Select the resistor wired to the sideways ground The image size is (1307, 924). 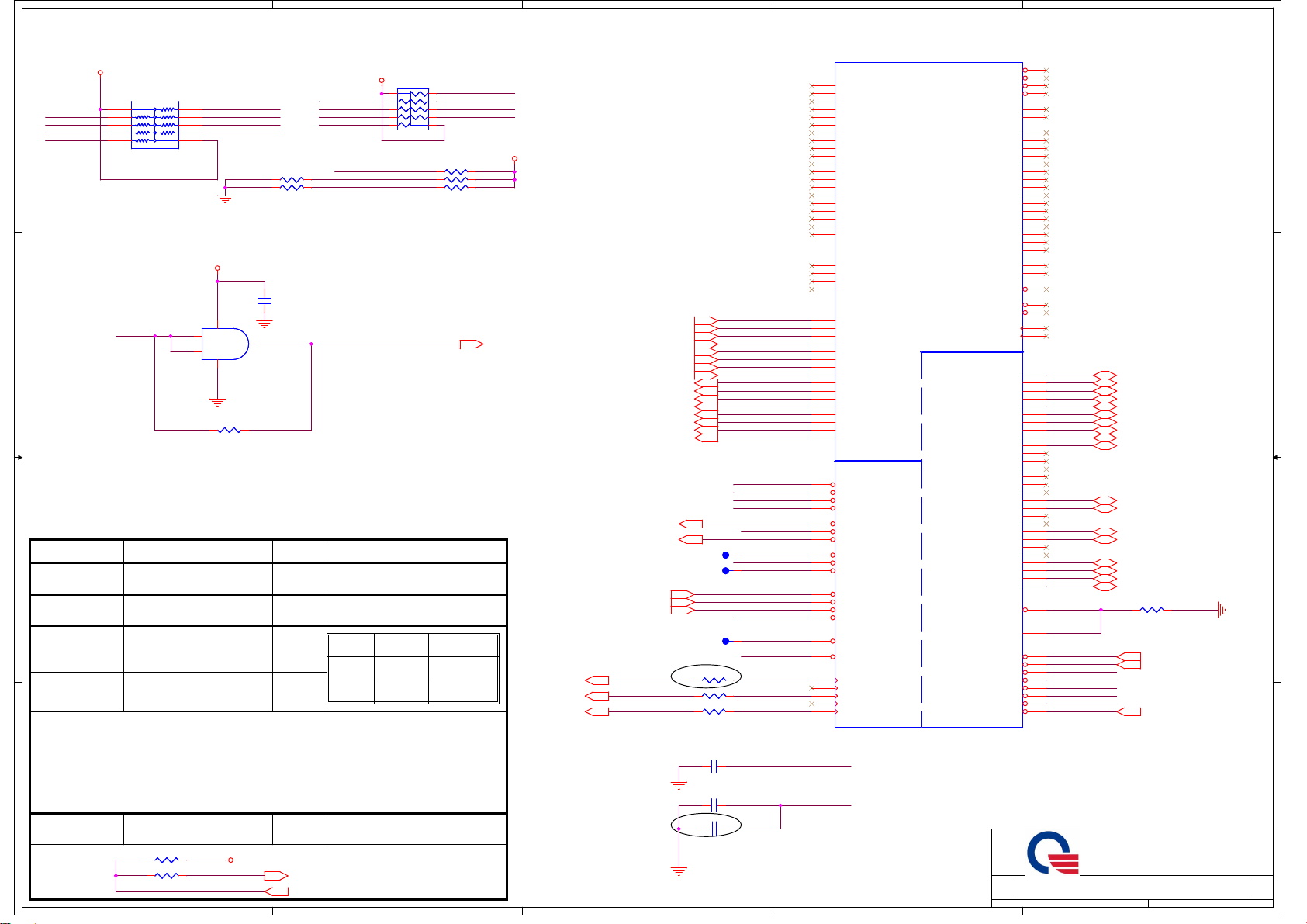point(1153,610)
